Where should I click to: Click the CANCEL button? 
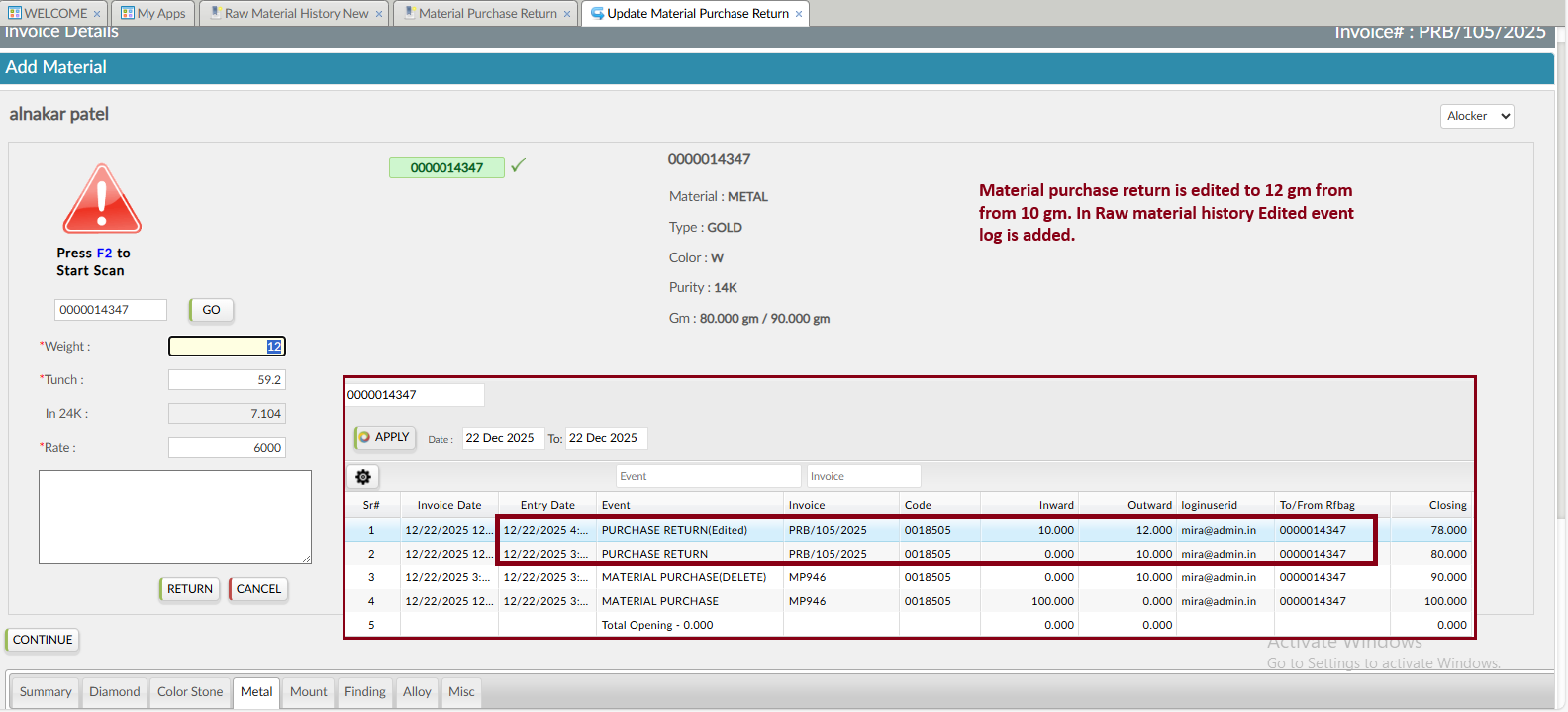[x=258, y=589]
